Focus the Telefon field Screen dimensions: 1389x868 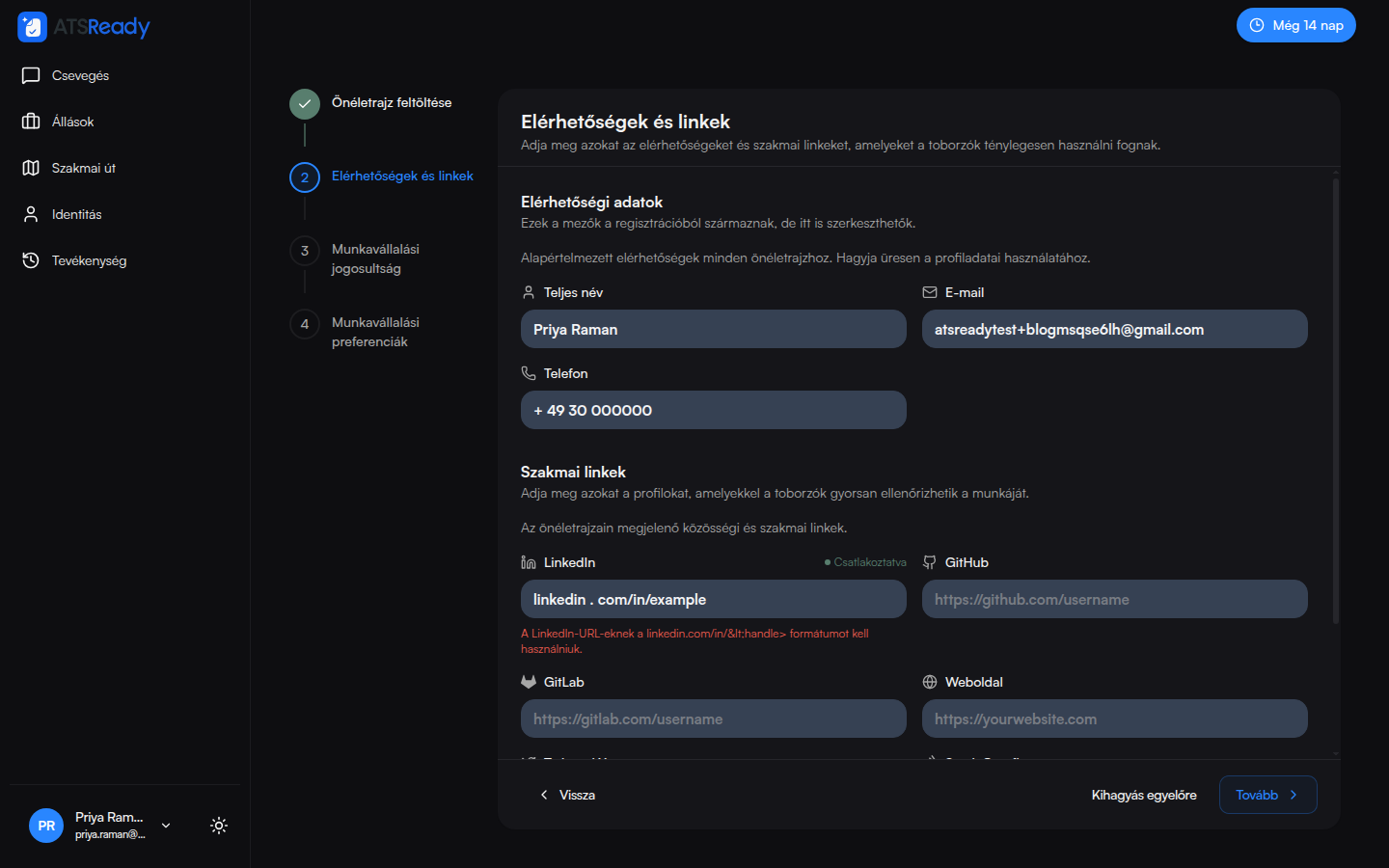[714, 410]
